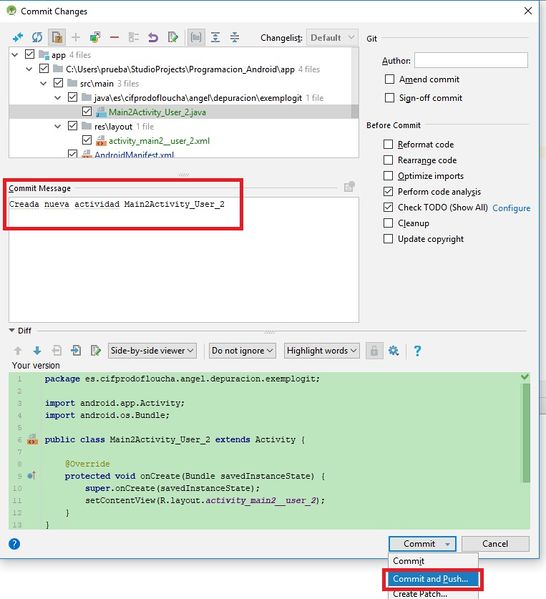The width and height of the screenshot is (546, 599).
Task: Click the green checkmark inspection indicator
Action: (525, 377)
